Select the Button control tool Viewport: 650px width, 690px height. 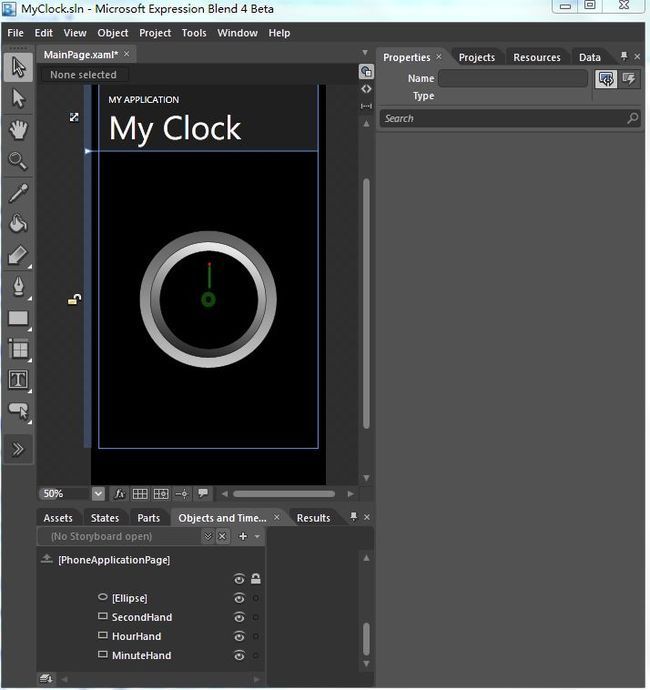click(x=18, y=411)
